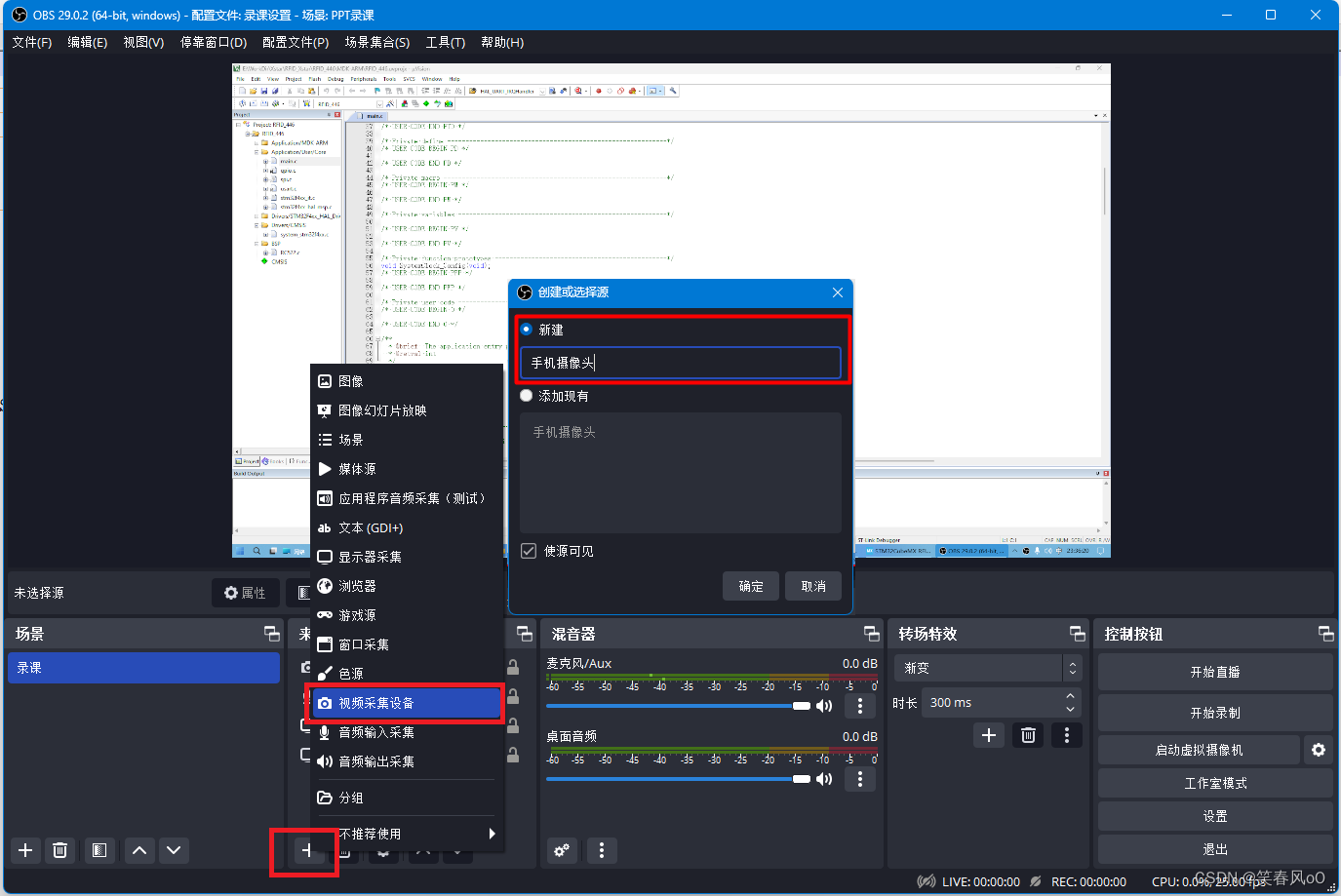The height and width of the screenshot is (896, 1341).
Task: Remove the transition using its trash icon
Action: 1028,735
